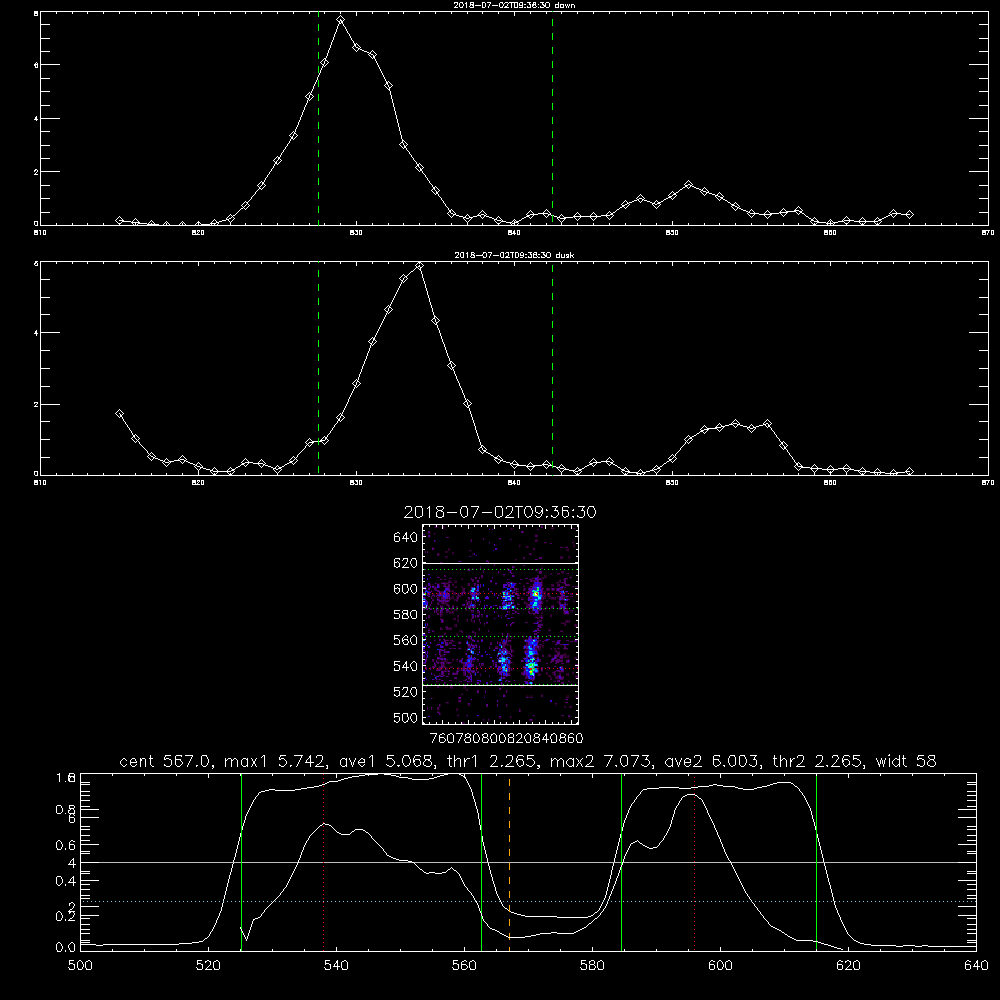This screenshot has width=1000, height=1000.
Task: Click the orange dashed center line in the bottom plot
Action: tap(509, 862)
